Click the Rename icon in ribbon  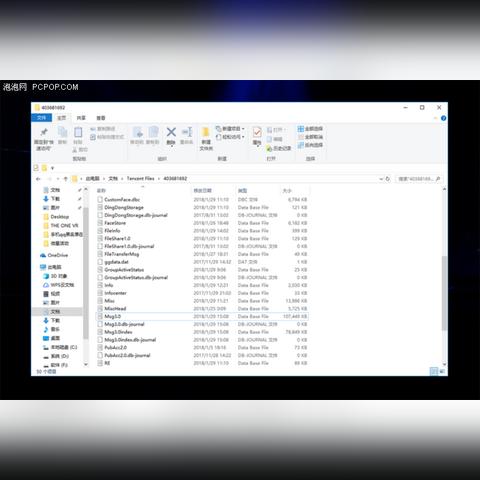coord(187,132)
